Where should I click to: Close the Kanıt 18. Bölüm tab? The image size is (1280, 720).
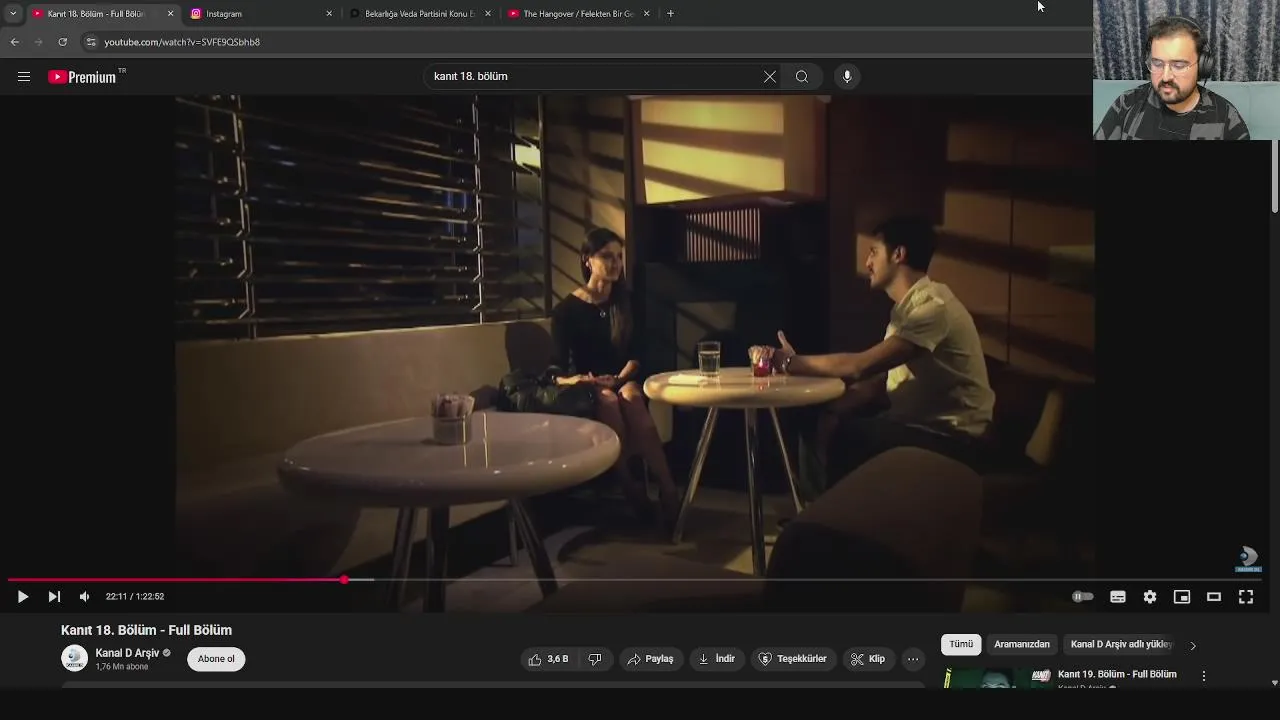click(170, 14)
